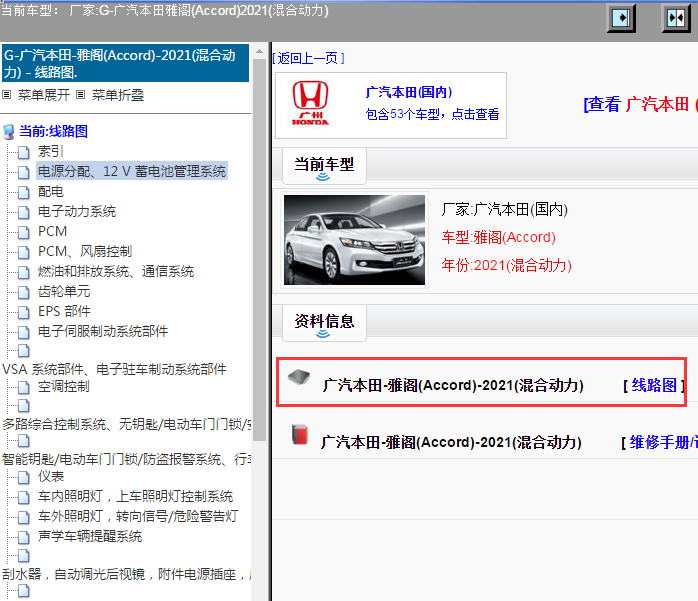This screenshot has width=698, height=601.
Task: Open 刮水器,自动调光后视镜 entry
Action: (126, 574)
